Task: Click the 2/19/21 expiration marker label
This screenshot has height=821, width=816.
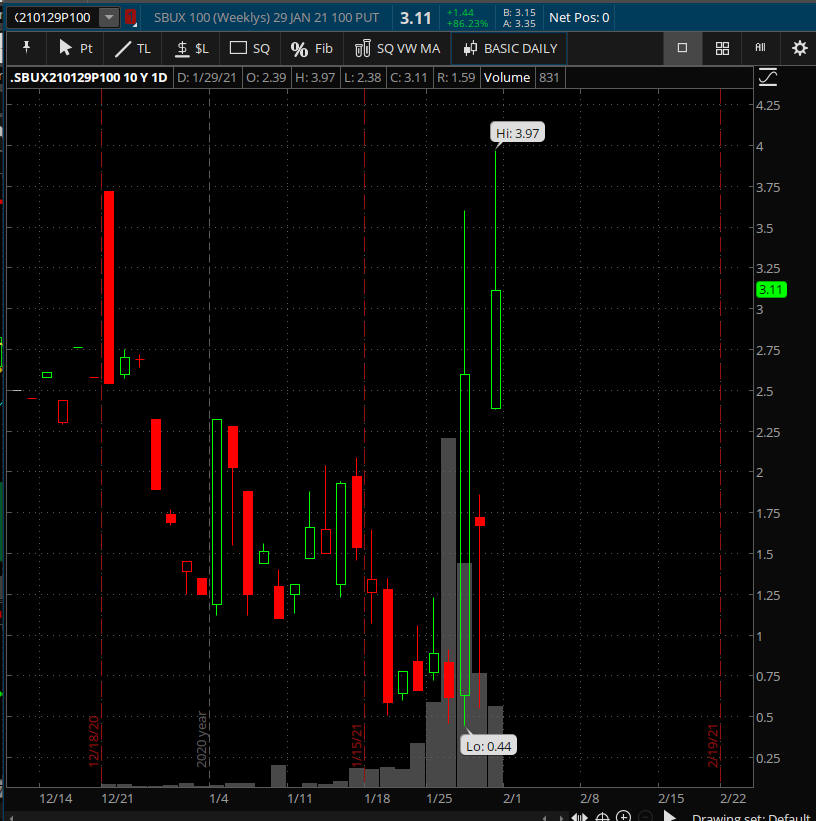Action: (x=713, y=746)
